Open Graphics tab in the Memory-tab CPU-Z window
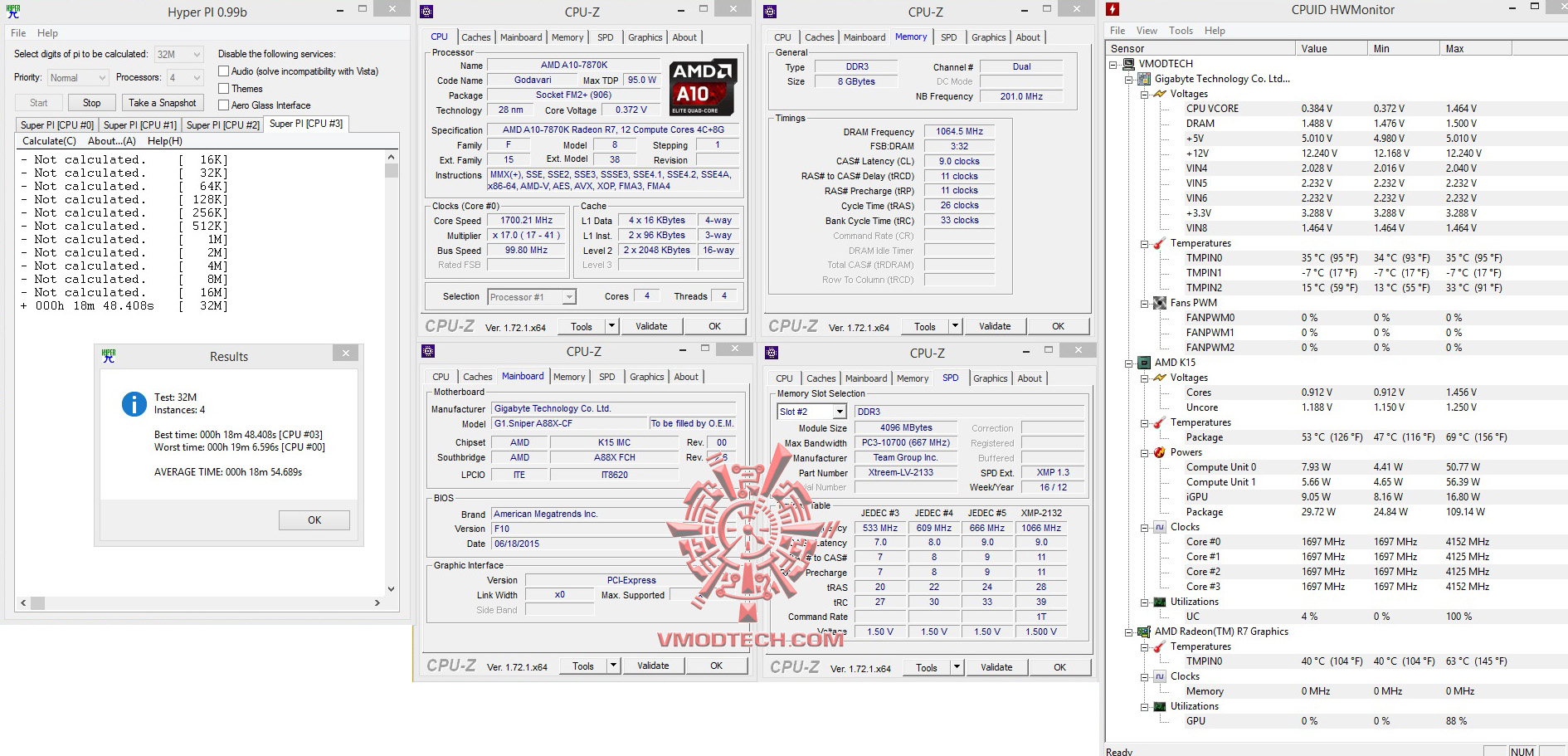The image size is (1568, 756). pyautogui.click(x=988, y=37)
